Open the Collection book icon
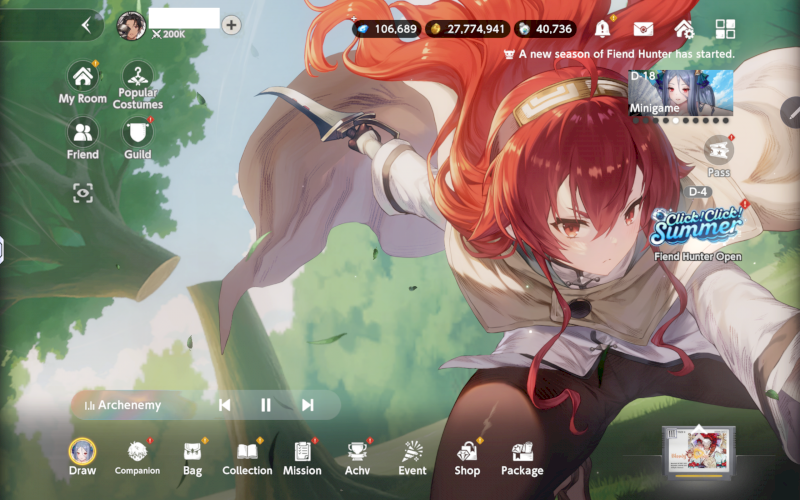This screenshot has height=500, width=800. (x=247, y=452)
